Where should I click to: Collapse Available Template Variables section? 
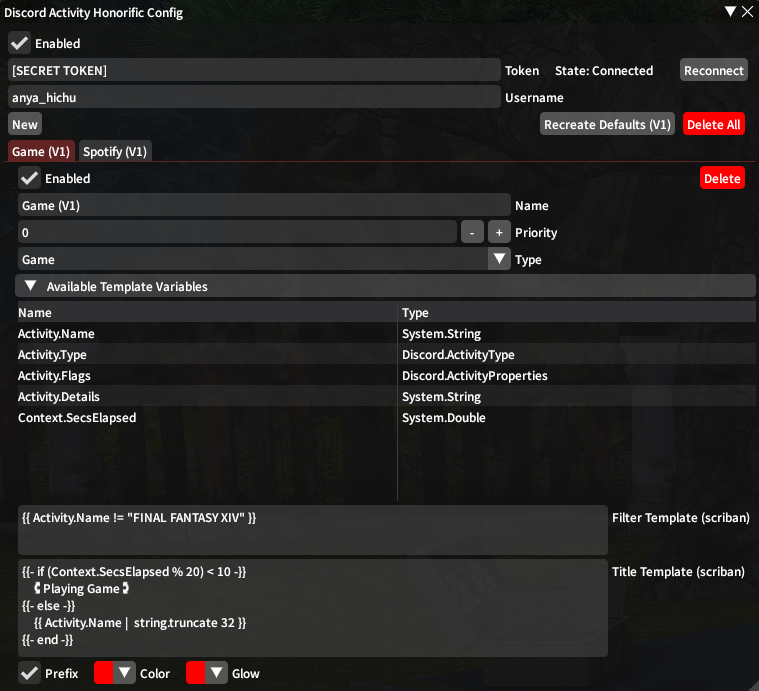coord(31,286)
